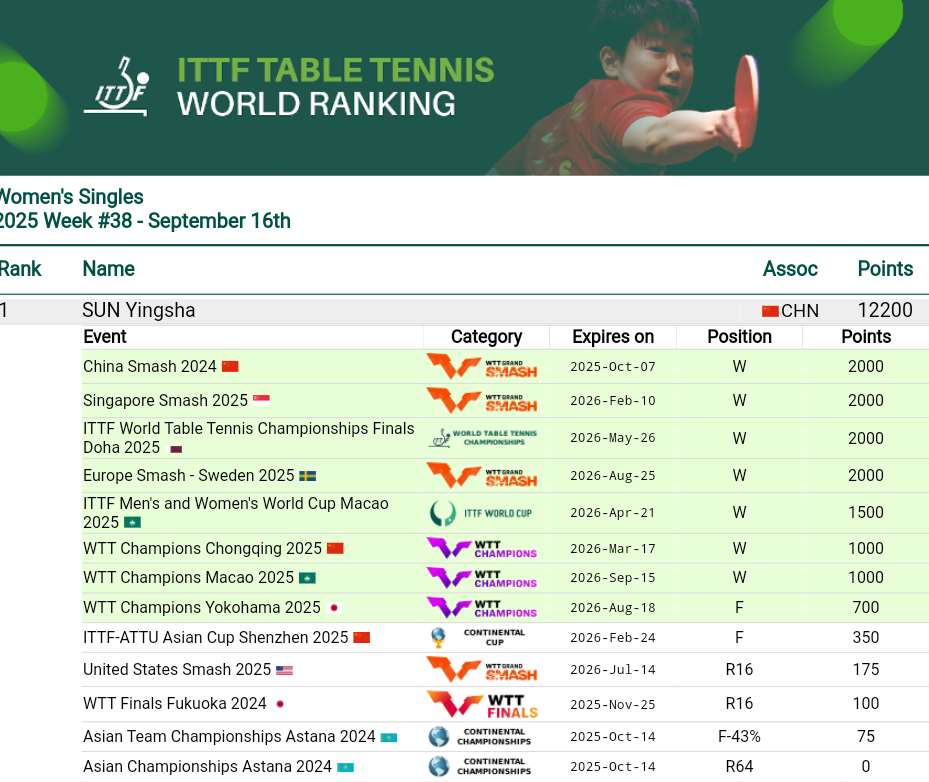929x782 pixels.
Task: Click expiry date 2026-Sep-15
Action: click(613, 578)
